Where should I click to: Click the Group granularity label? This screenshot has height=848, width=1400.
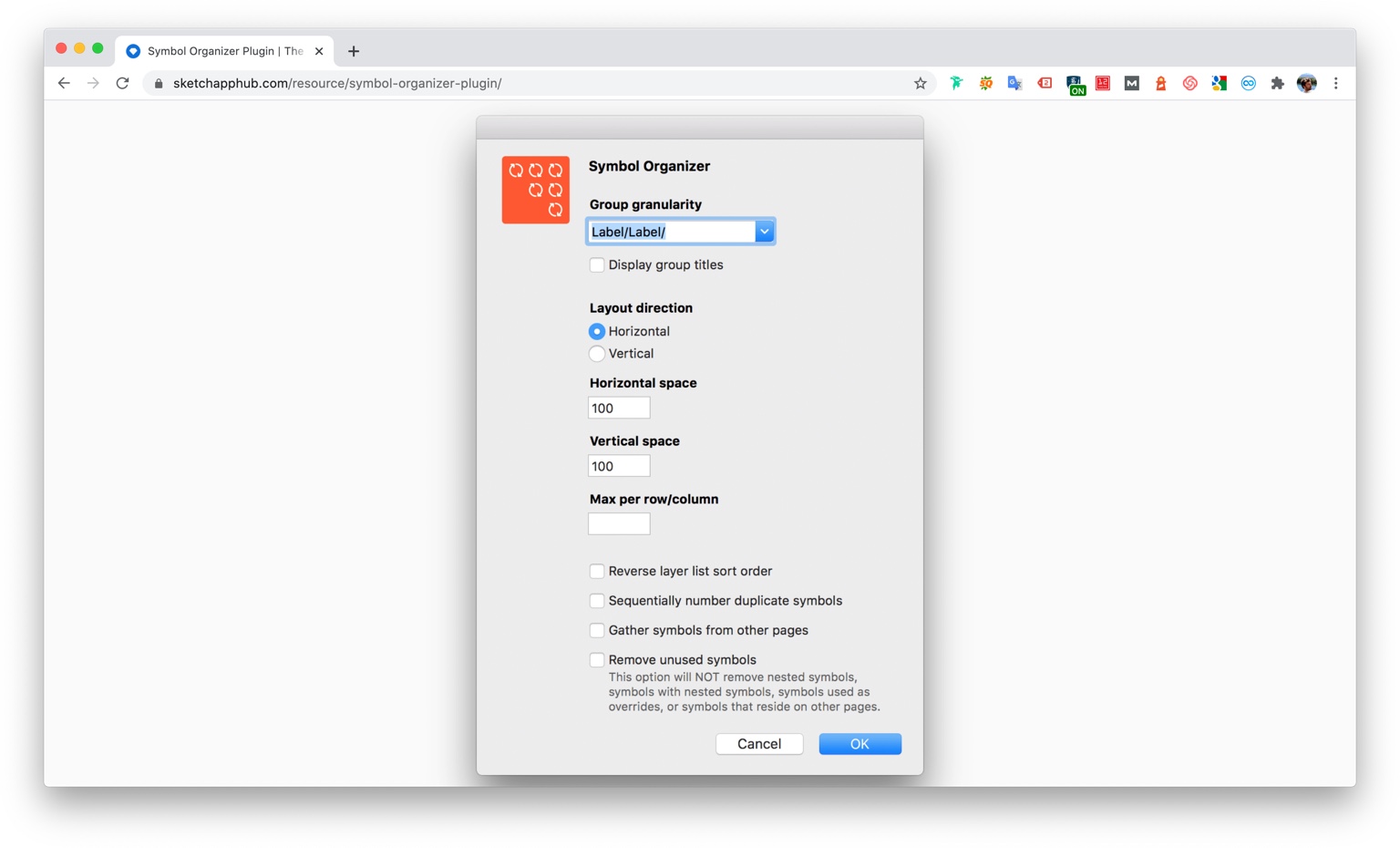(645, 204)
